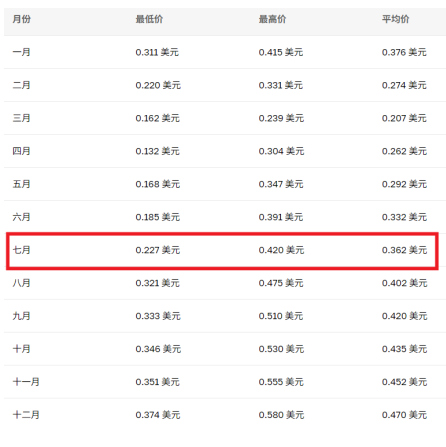Viewport: 446px width, 447px height.
Task: Select the 十一月 row label
Action: tap(26, 382)
